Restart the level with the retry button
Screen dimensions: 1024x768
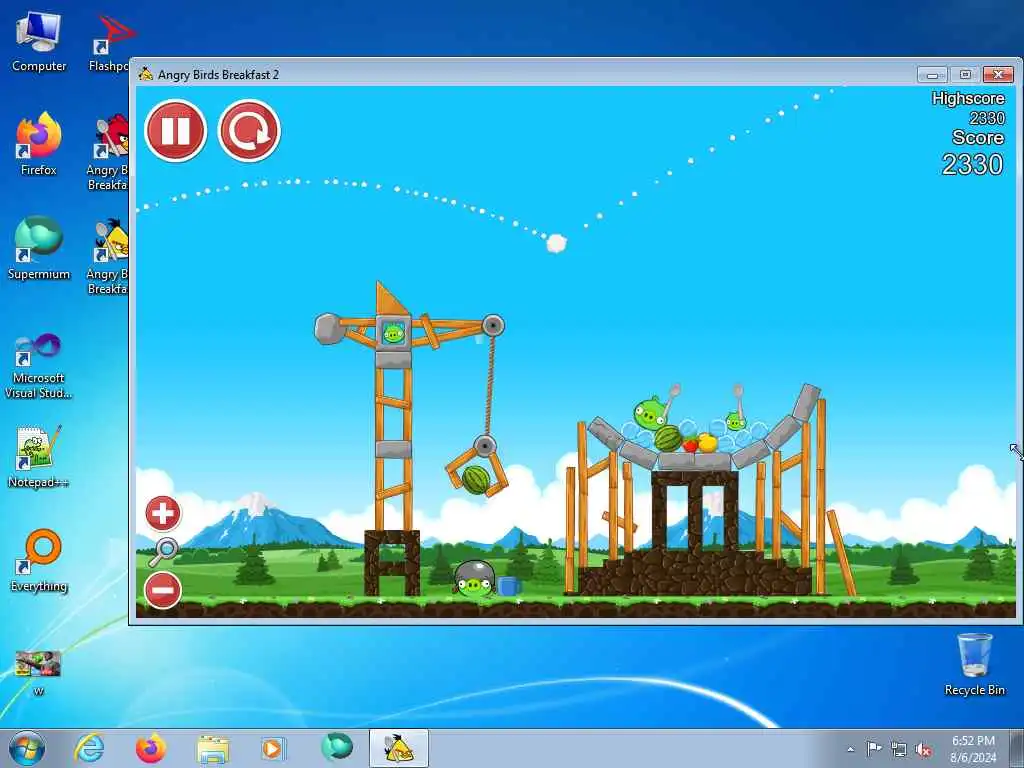[x=249, y=131]
